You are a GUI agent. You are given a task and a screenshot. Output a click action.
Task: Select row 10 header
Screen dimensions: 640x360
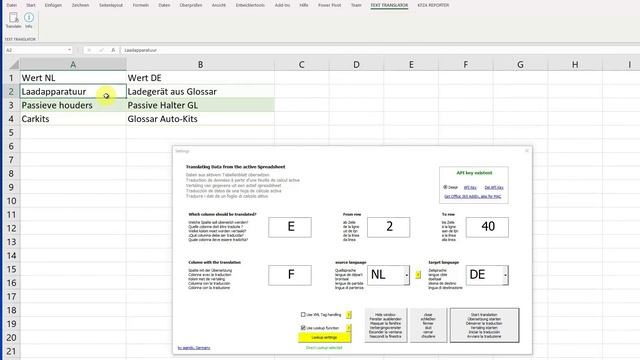pos(11,201)
